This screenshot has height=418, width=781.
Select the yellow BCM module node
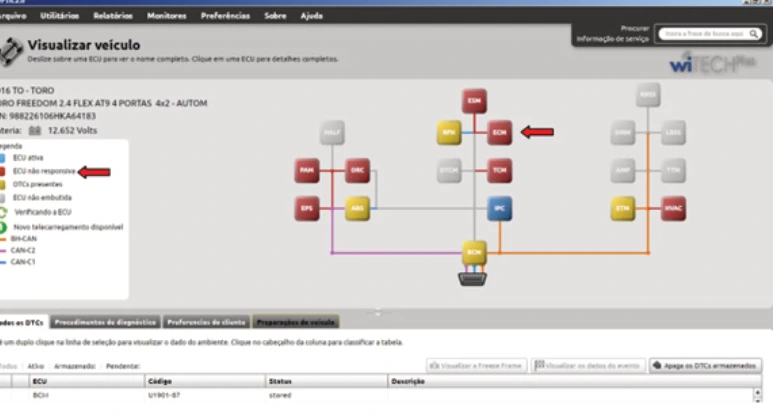click(x=474, y=253)
